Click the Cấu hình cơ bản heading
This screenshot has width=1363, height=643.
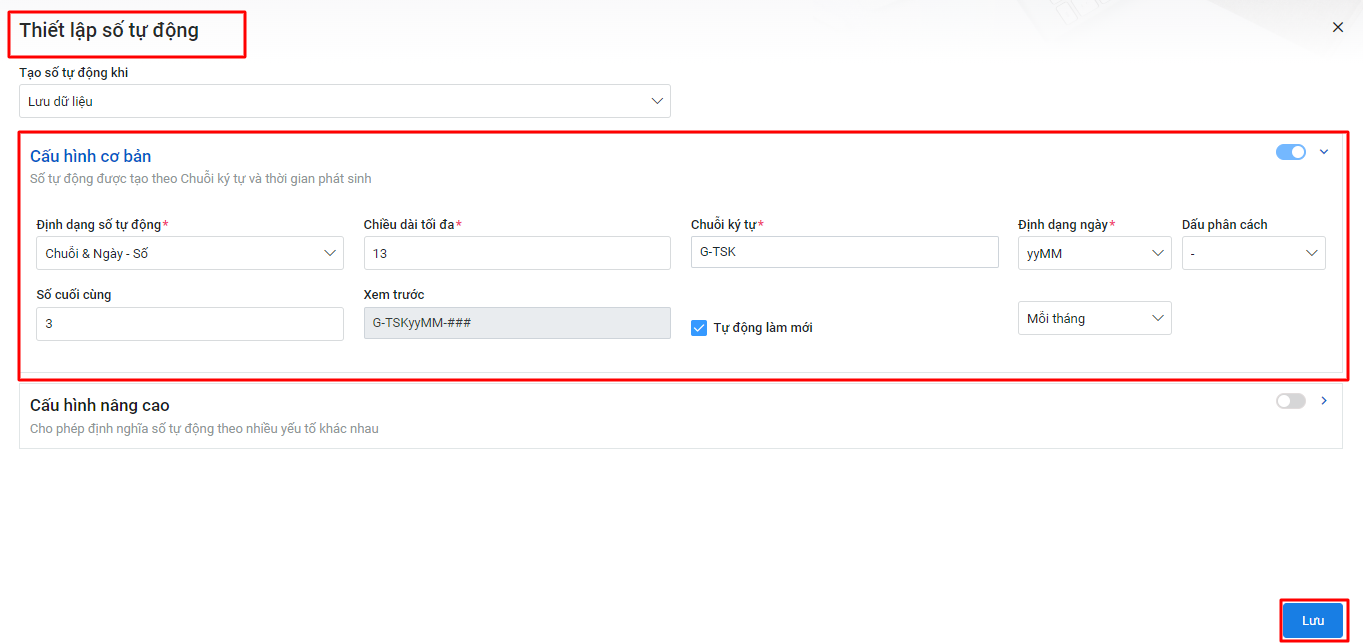click(91, 156)
